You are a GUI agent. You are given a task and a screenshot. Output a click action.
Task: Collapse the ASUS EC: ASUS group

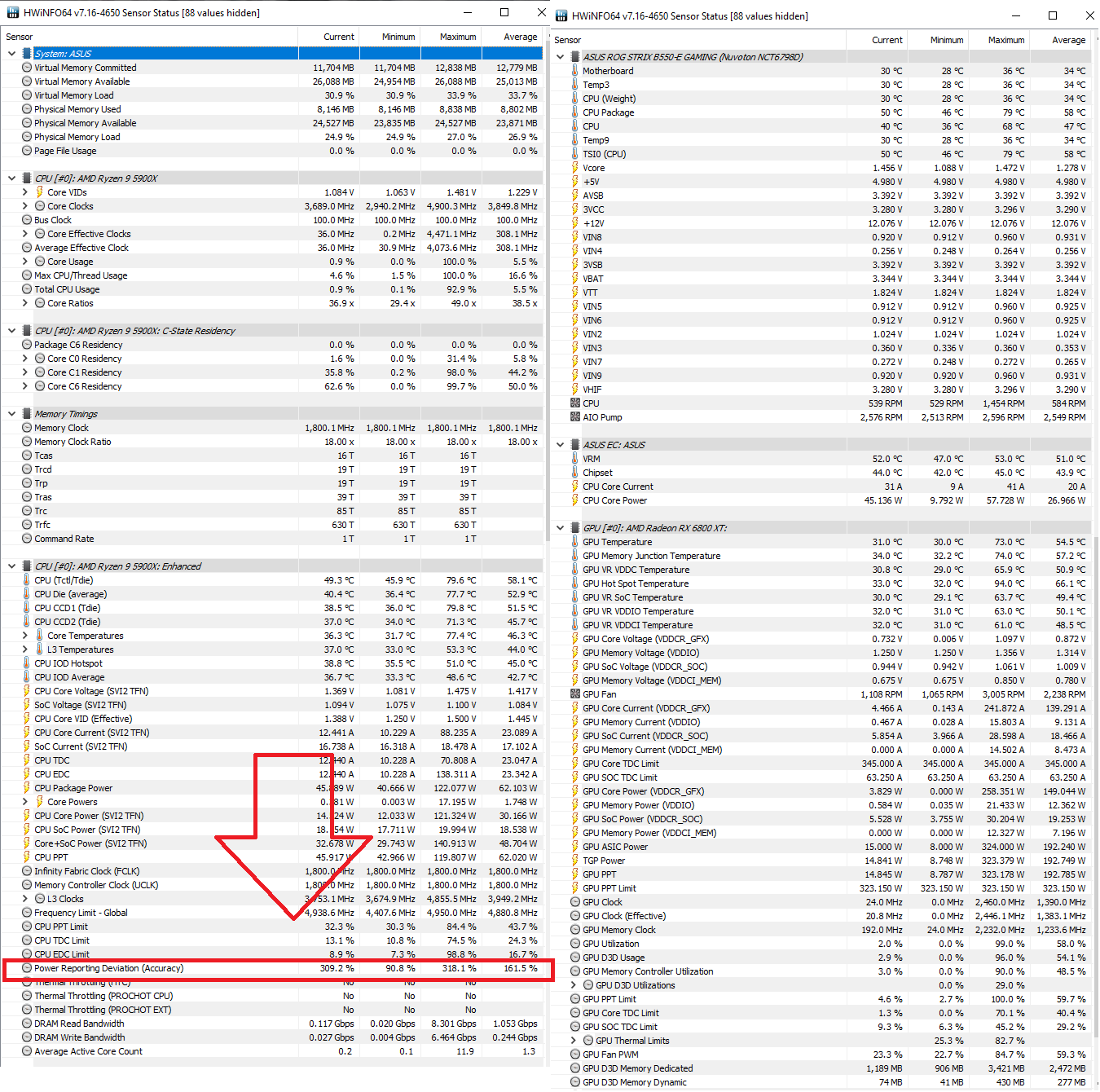point(560,445)
